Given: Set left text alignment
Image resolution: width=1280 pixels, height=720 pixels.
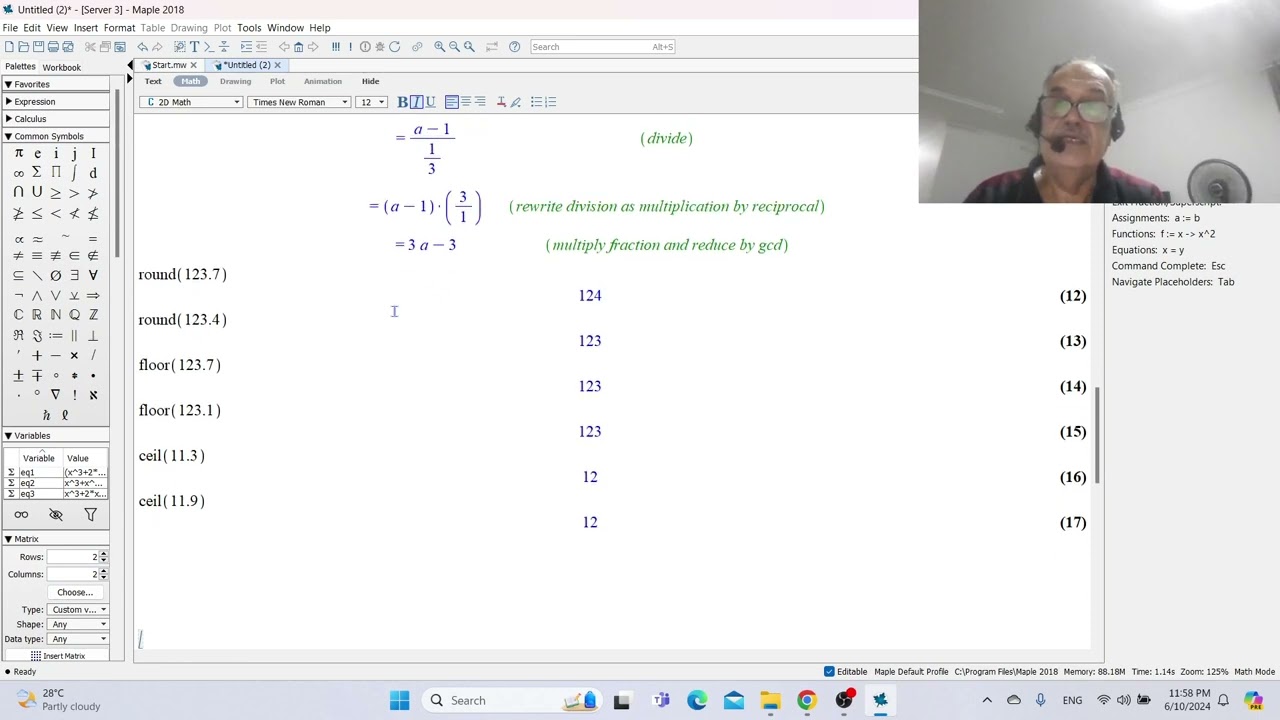Looking at the screenshot, I should point(451,102).
